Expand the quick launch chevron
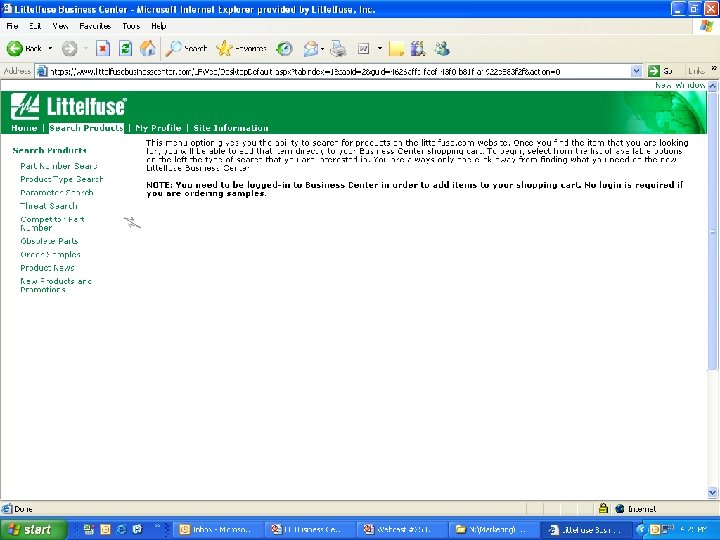This screenshot has width=720, height=540. 158,527
